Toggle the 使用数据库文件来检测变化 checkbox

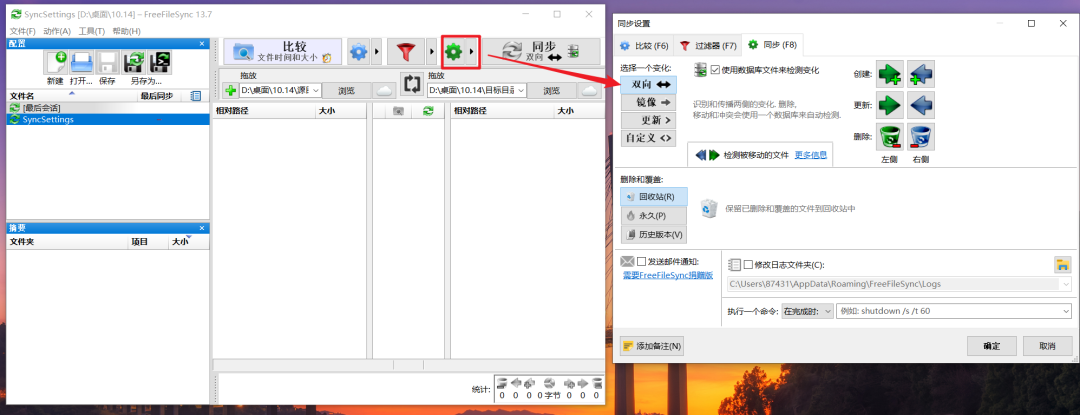coord(715,70)
